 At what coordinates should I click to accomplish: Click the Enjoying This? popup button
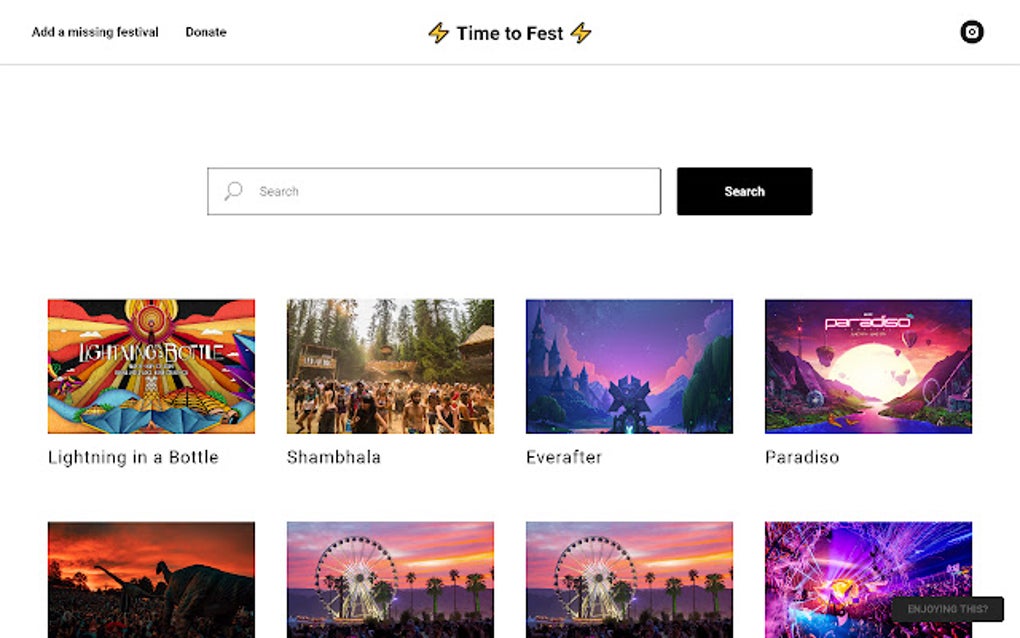click(947, 609)
